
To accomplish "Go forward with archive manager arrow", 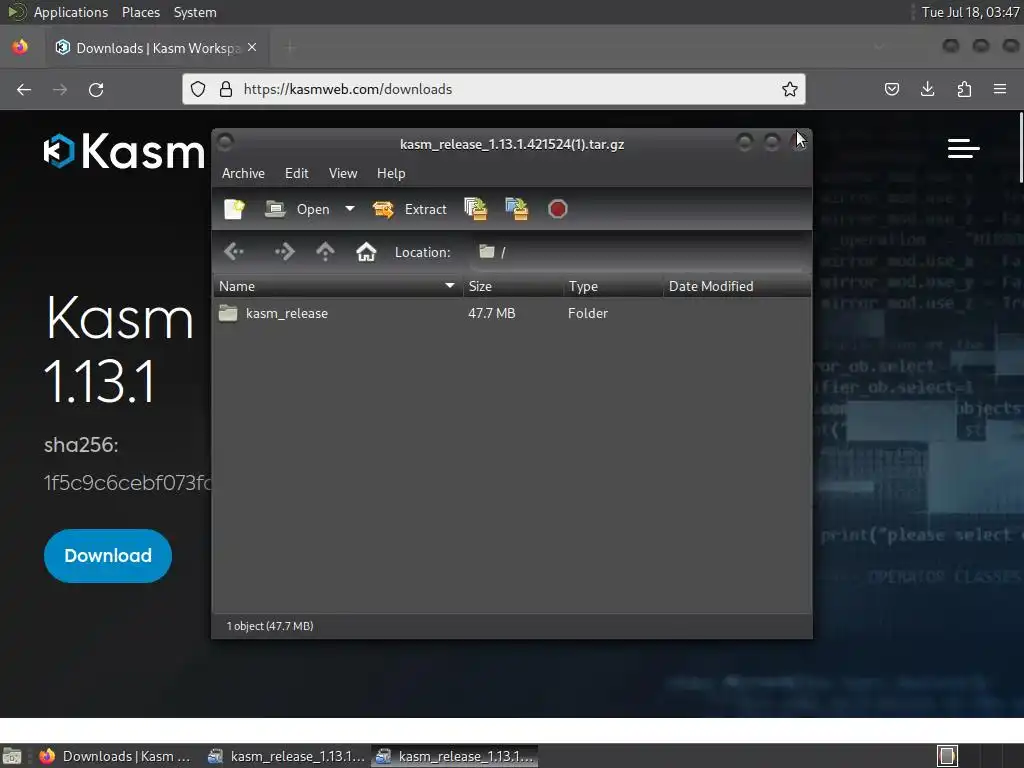I will pyautogui.click(x=284, y=251).
